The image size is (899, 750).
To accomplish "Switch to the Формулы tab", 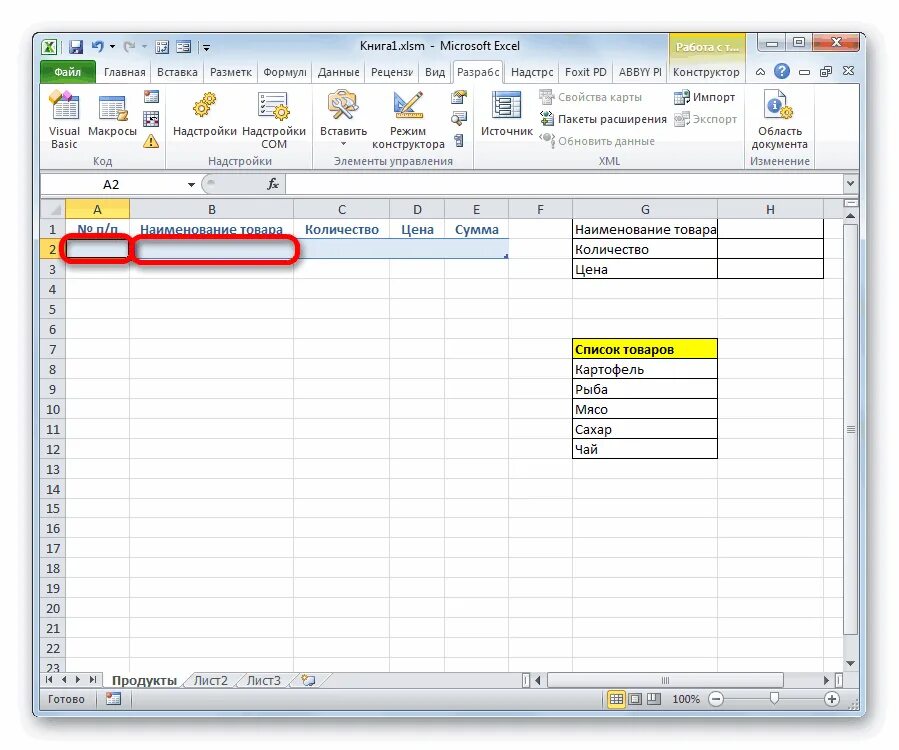I will pyautogui.click(x=284, y=72).
